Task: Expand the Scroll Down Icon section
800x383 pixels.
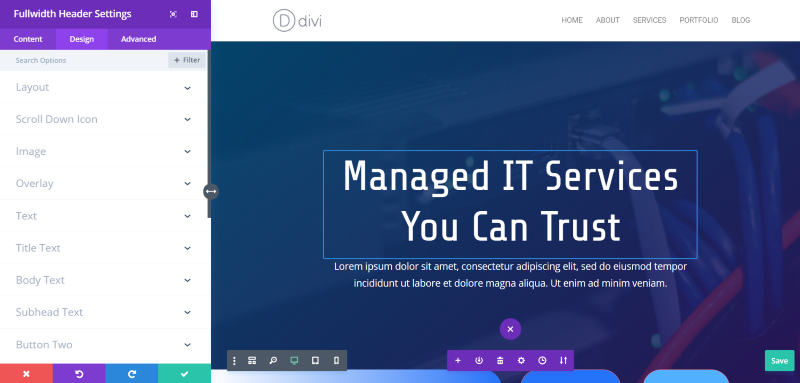Action: (104, 119)
